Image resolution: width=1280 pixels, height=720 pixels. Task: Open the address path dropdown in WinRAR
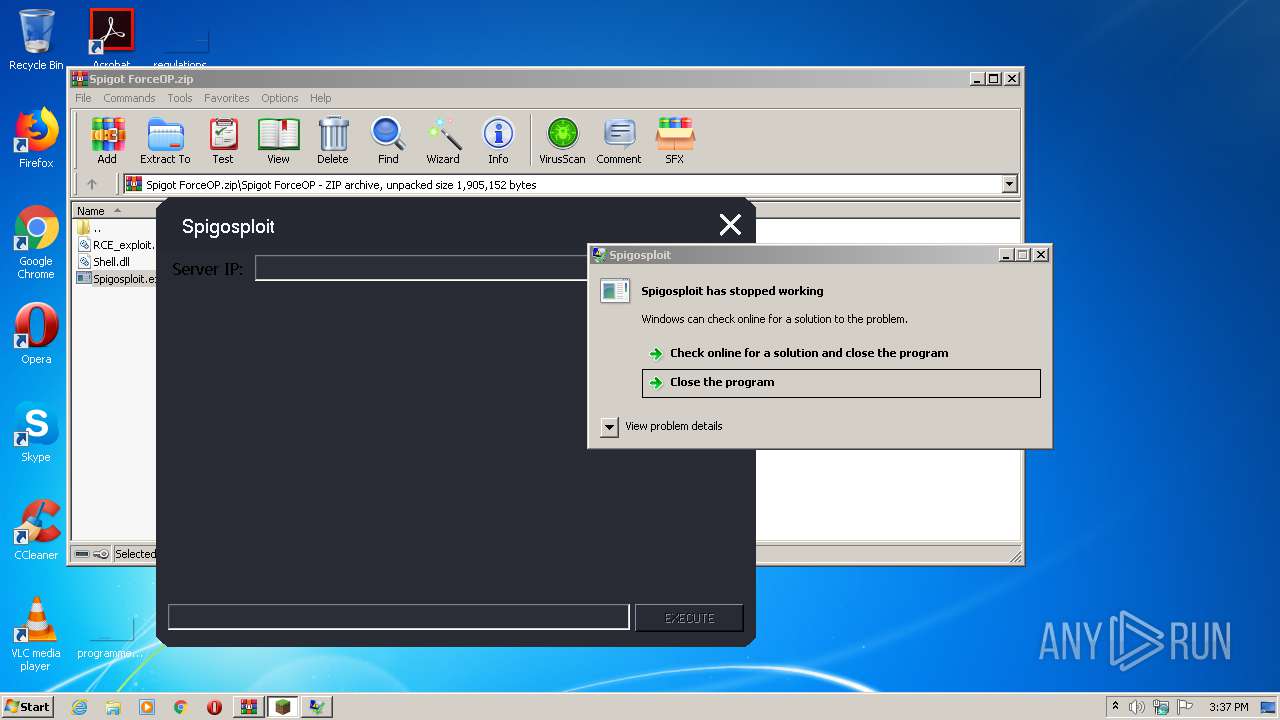coord(1009,184)
